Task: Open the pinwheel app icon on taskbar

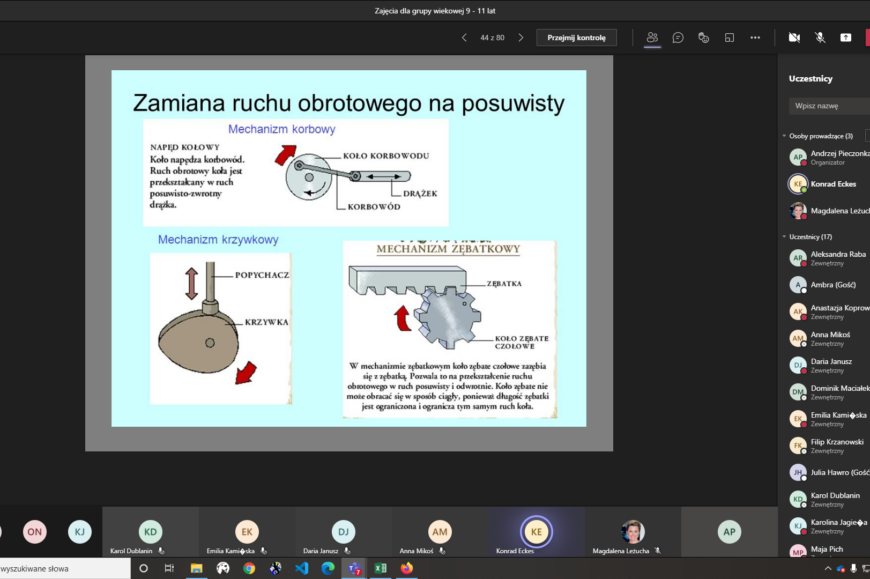Action: (275, 568)
